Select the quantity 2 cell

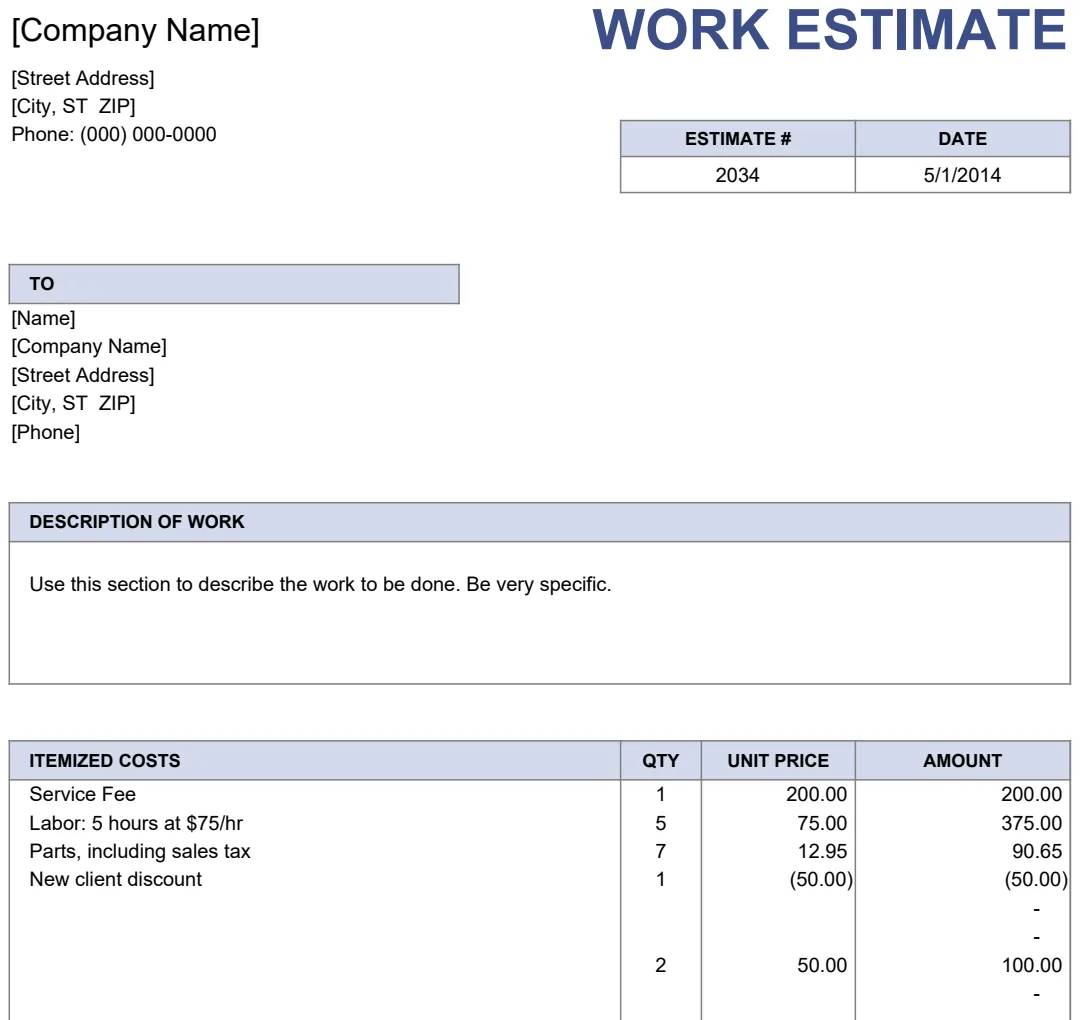(661, 965)
